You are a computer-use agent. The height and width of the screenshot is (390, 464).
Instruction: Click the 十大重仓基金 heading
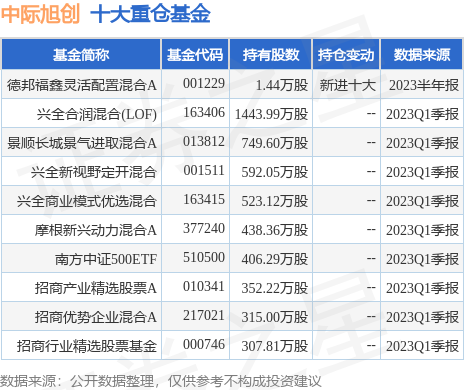[x=150, y=14]
